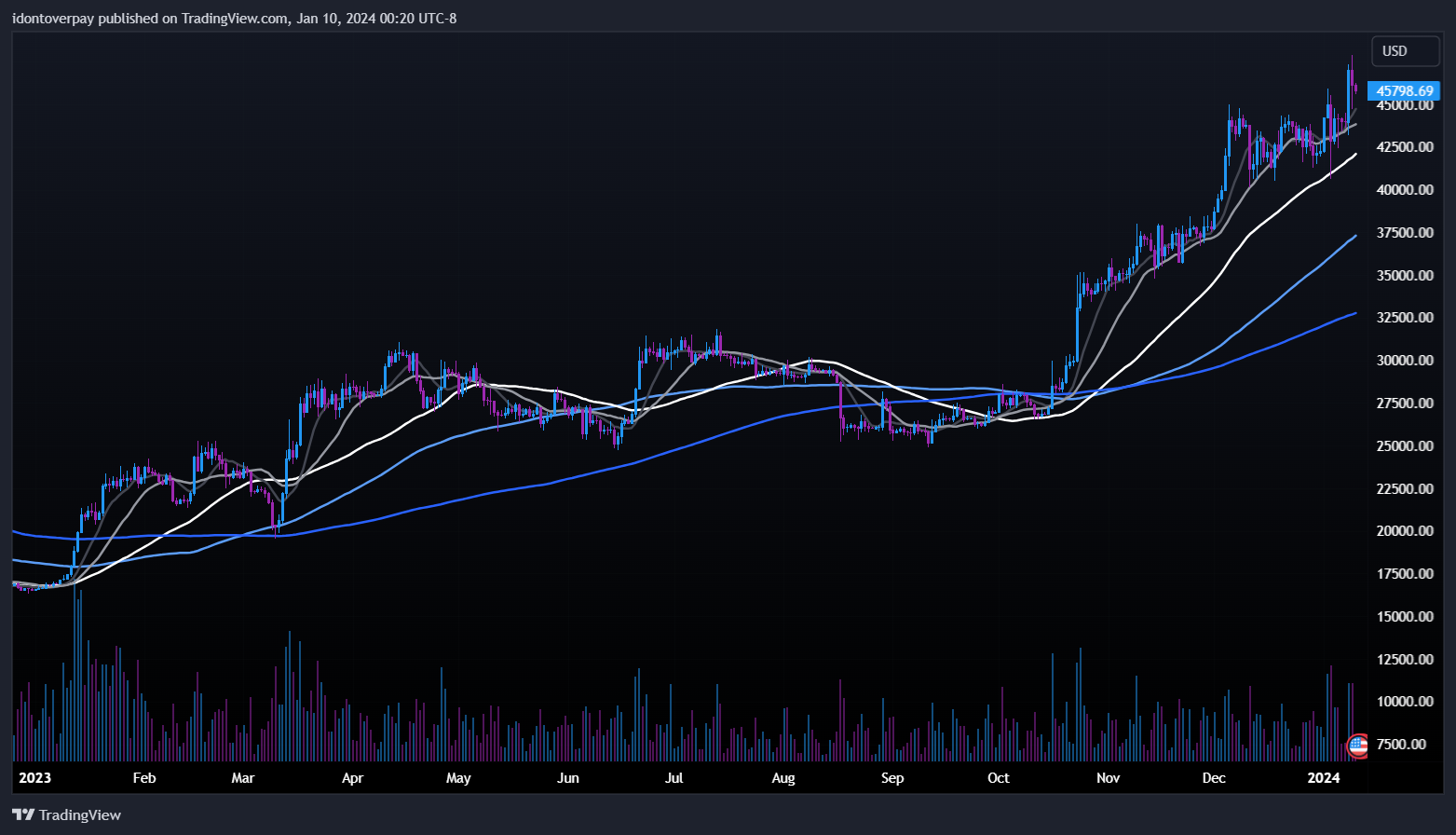Click the US flag event icon

click(1358, 745)
